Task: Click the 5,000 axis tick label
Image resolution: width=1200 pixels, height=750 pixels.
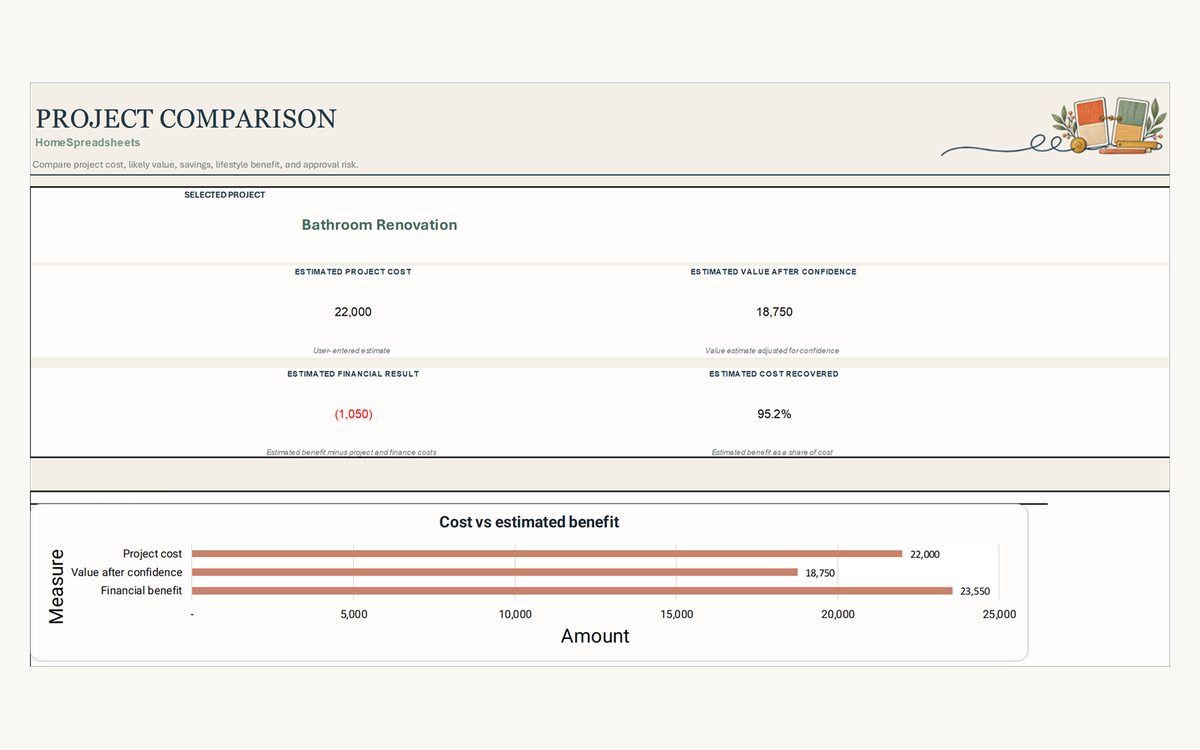Action: coord(353,615)
